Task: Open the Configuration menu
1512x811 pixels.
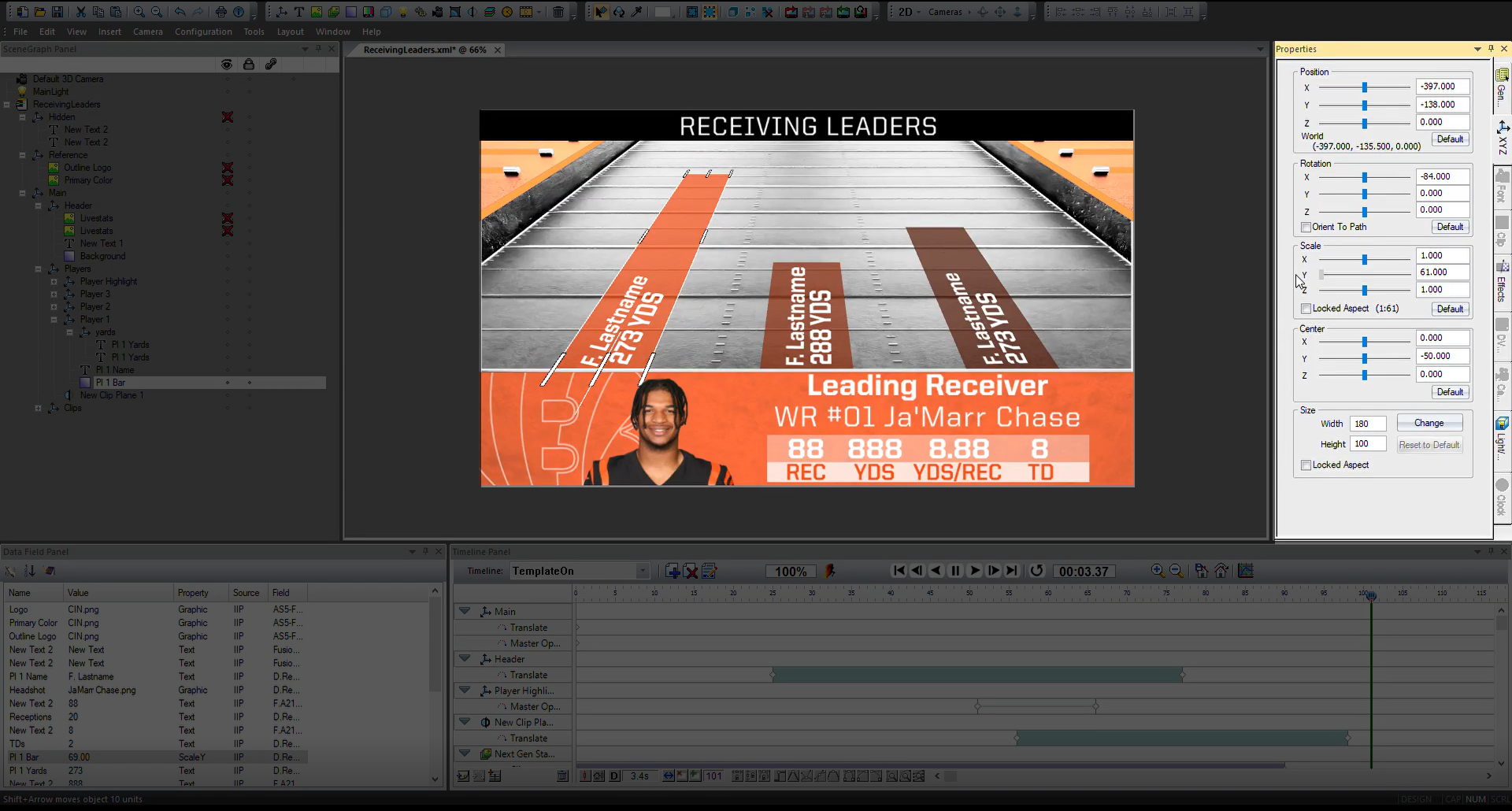Action: (x=203, y=31)
